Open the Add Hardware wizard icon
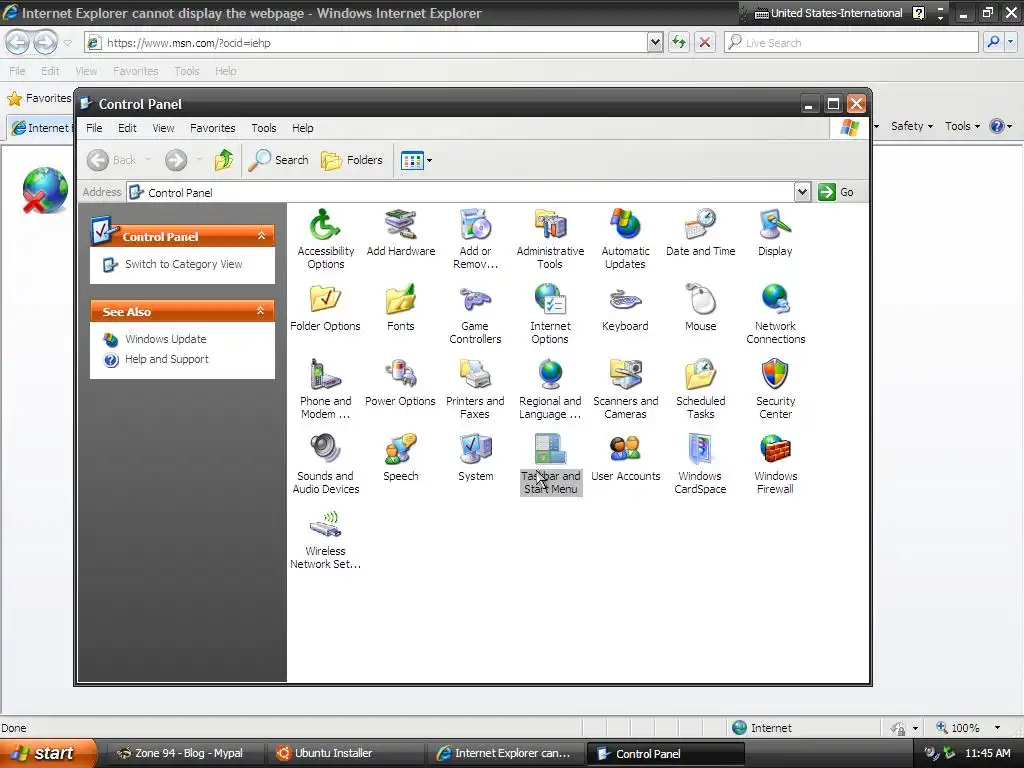1024x768 pixels. tap(400, 233)
